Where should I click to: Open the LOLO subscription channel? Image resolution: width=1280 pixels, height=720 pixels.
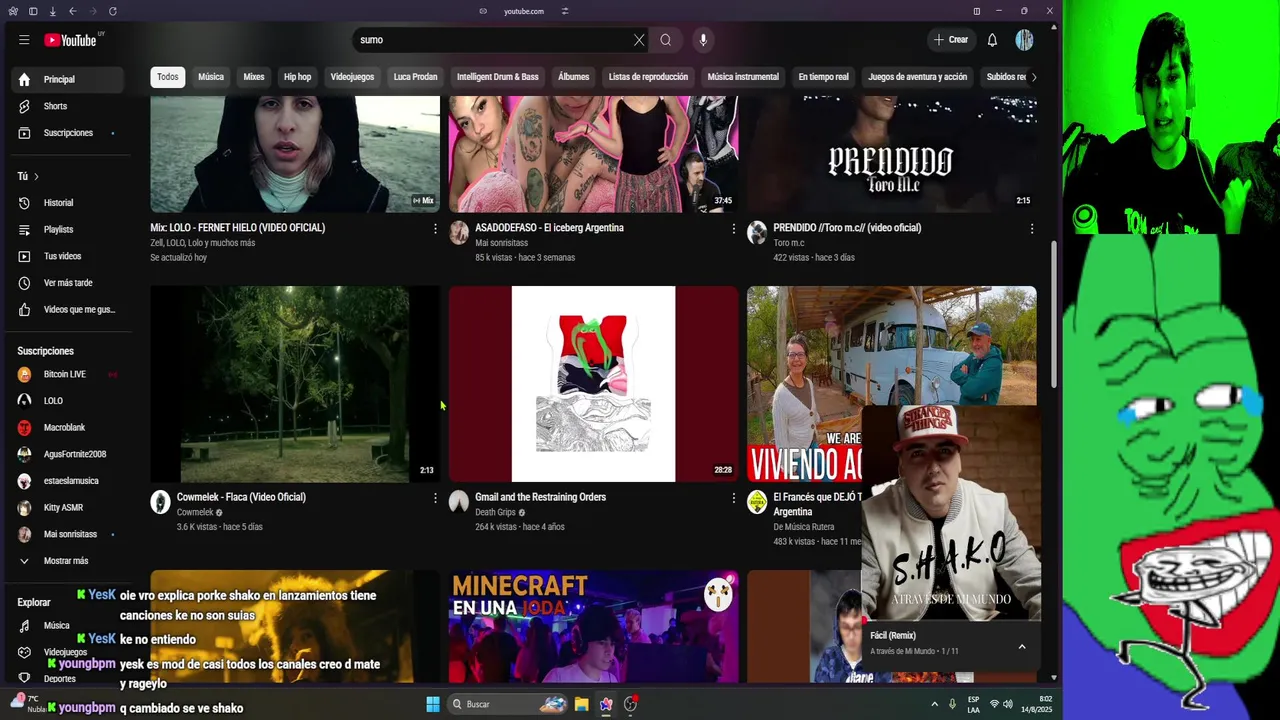pyautogui.click(x=67, y=401)
